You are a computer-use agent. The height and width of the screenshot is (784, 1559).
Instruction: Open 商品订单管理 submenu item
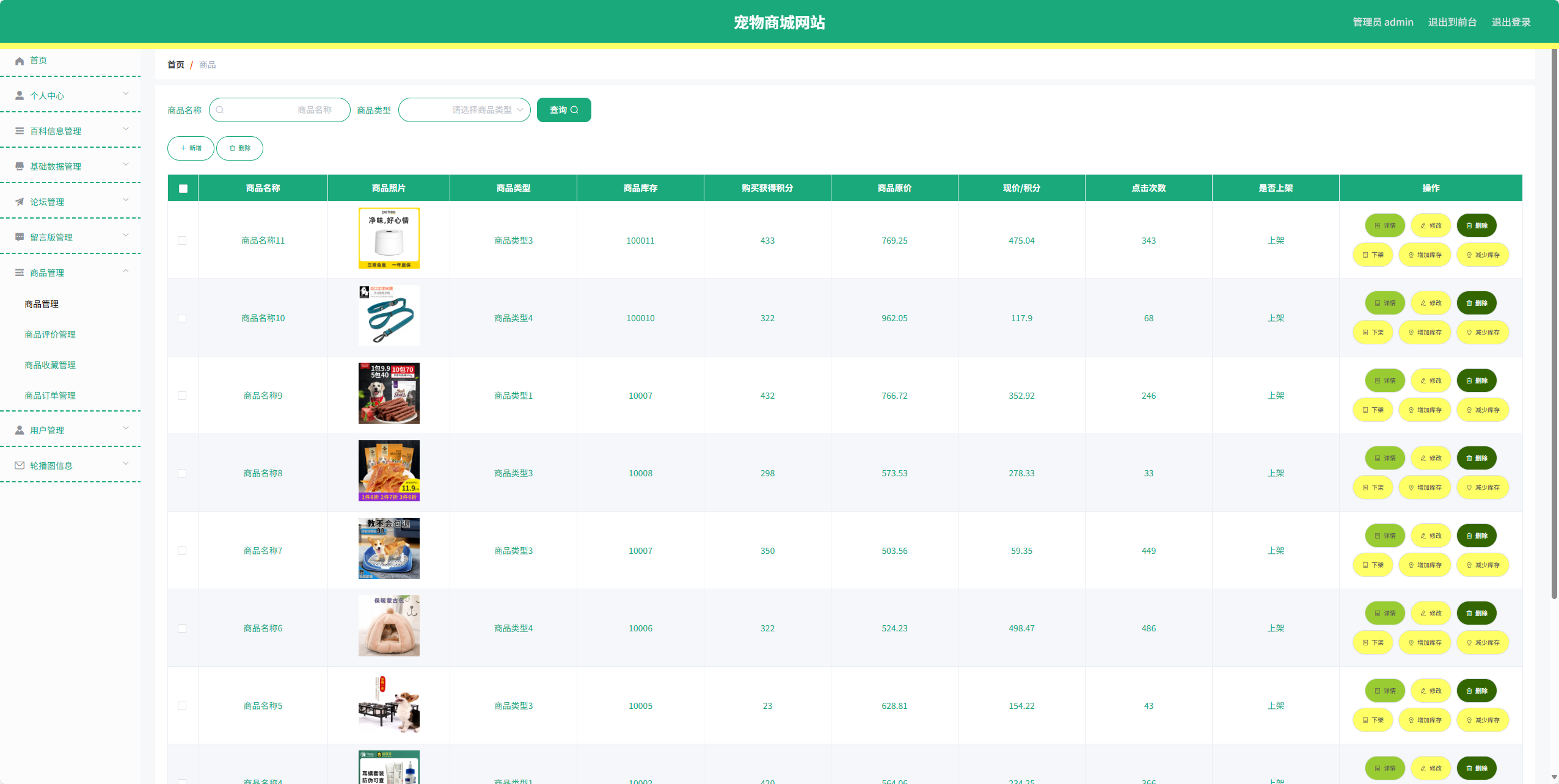pos(50,396)
